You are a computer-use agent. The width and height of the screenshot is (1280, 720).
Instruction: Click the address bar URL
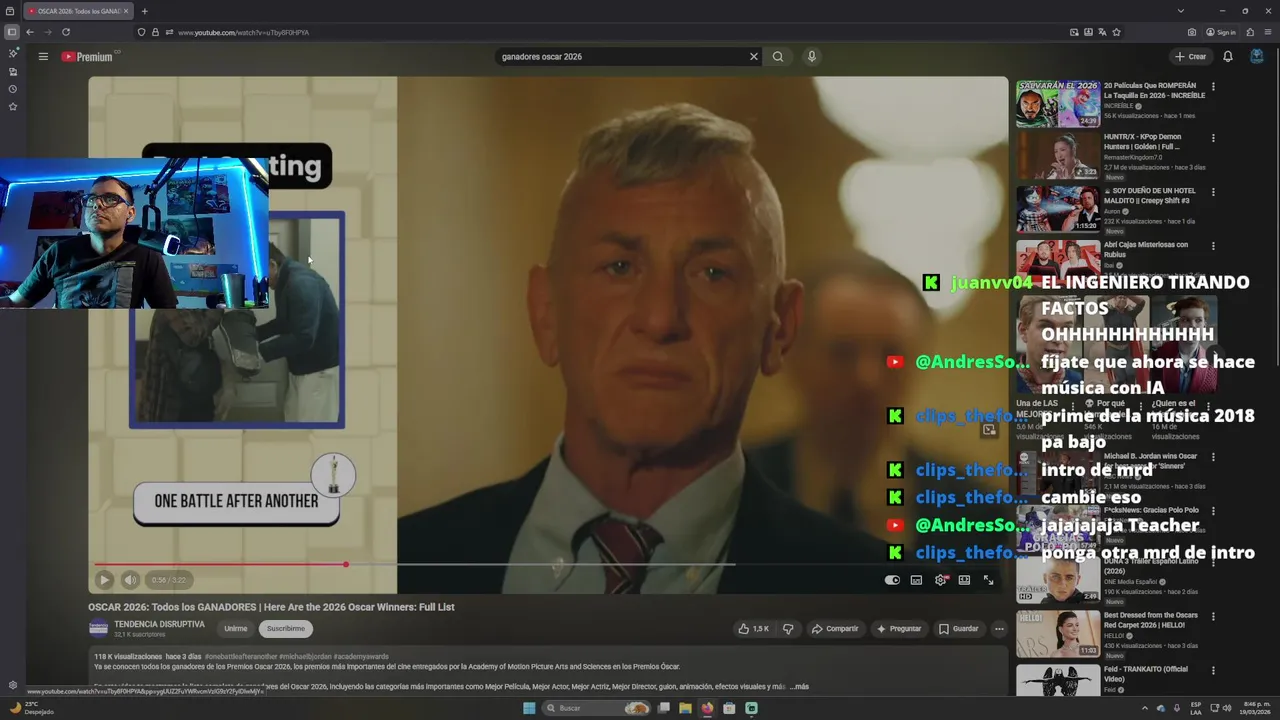(x=243, y=32)
